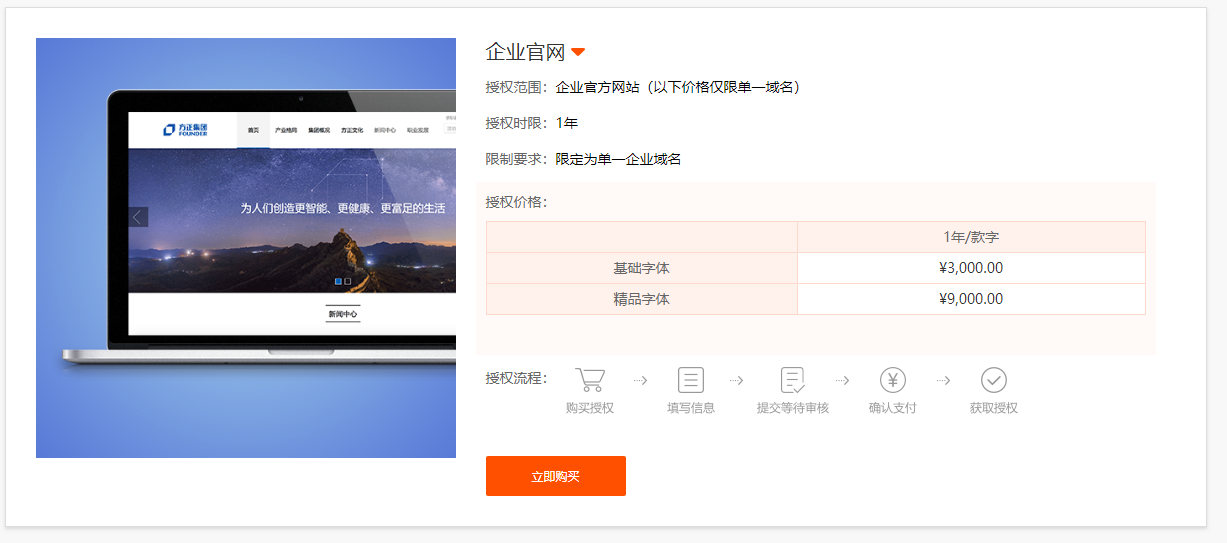Select the first blue carousel indicator dot
This screenshot has height=543, width=1227.
point(338,281)
